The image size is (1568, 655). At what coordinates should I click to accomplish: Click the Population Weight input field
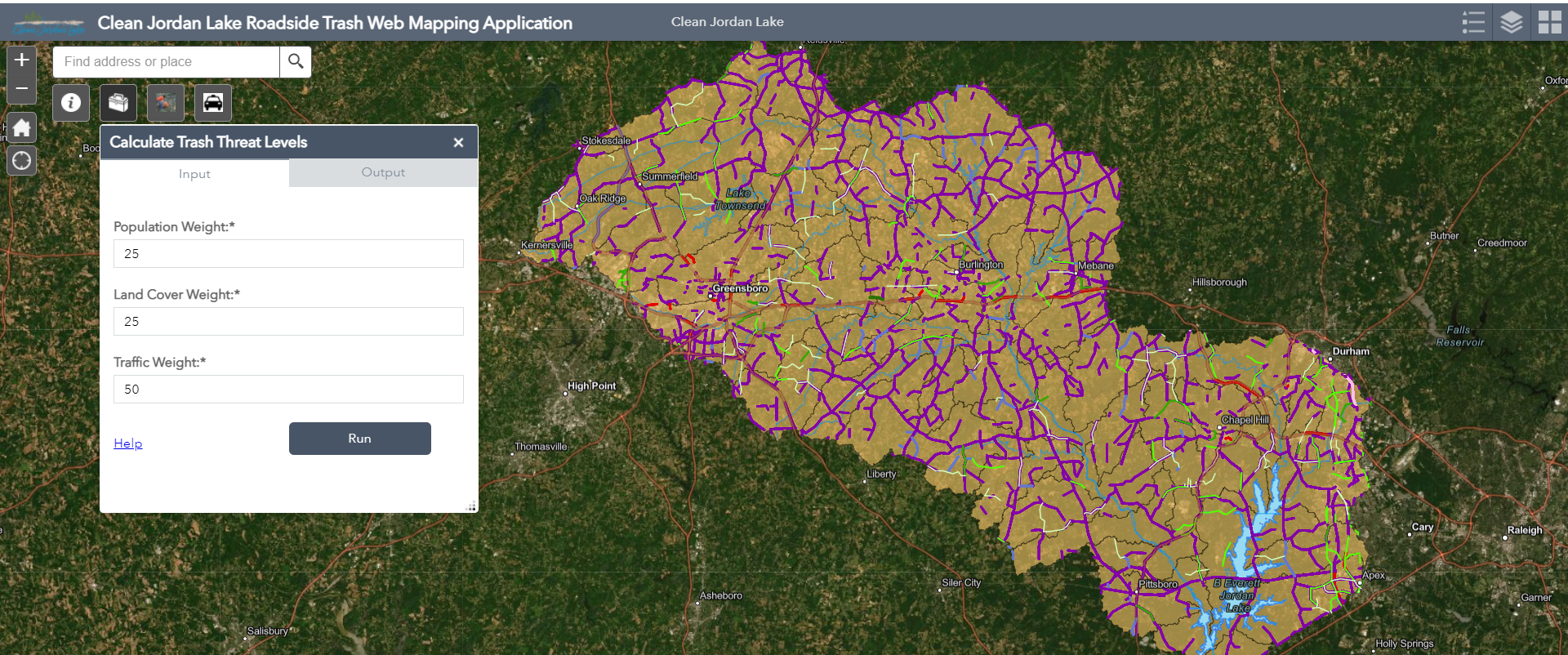pyautogui.click(x=288, y=253)
